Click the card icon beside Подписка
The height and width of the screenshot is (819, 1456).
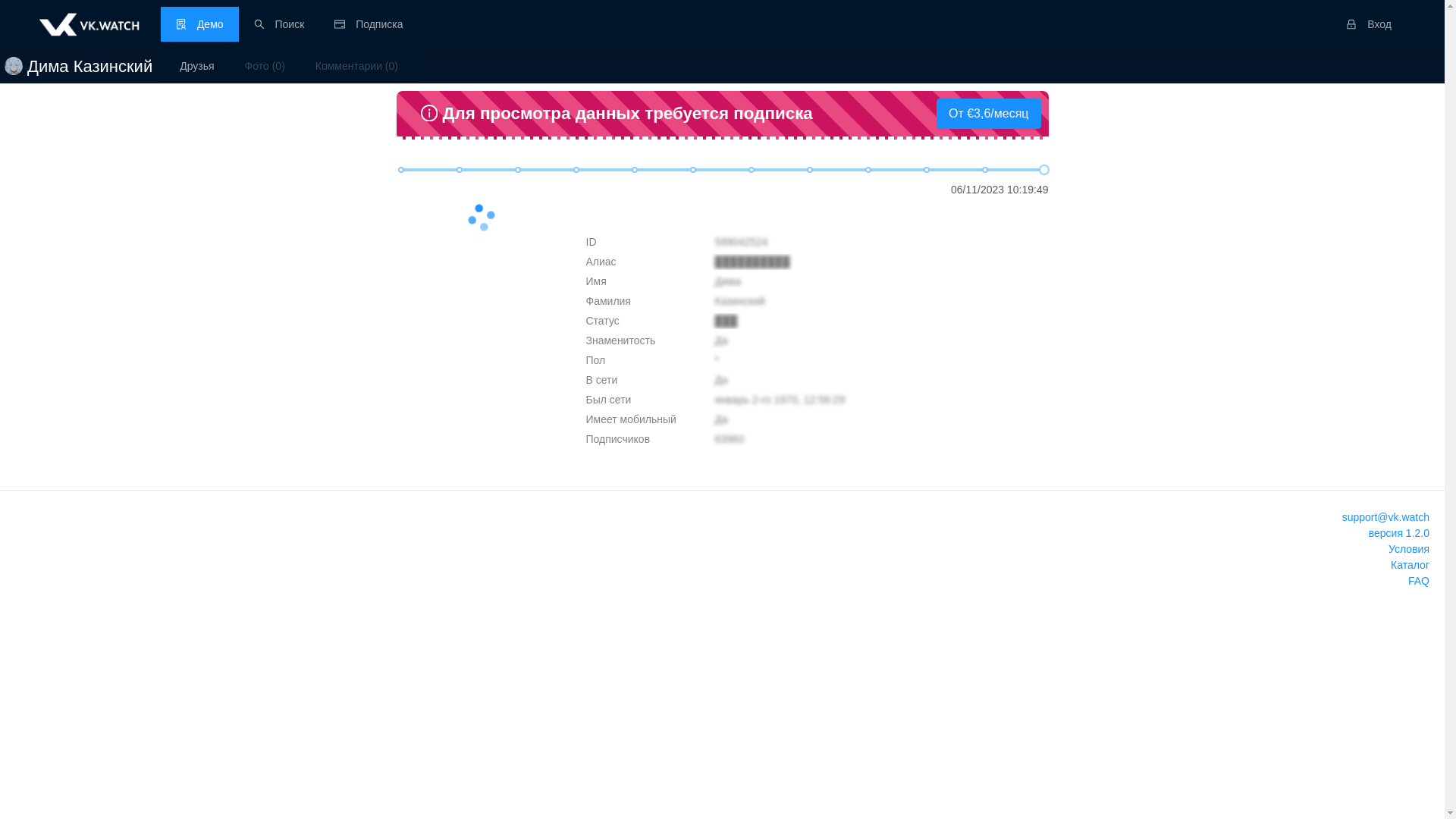click(x=340, y=24)
